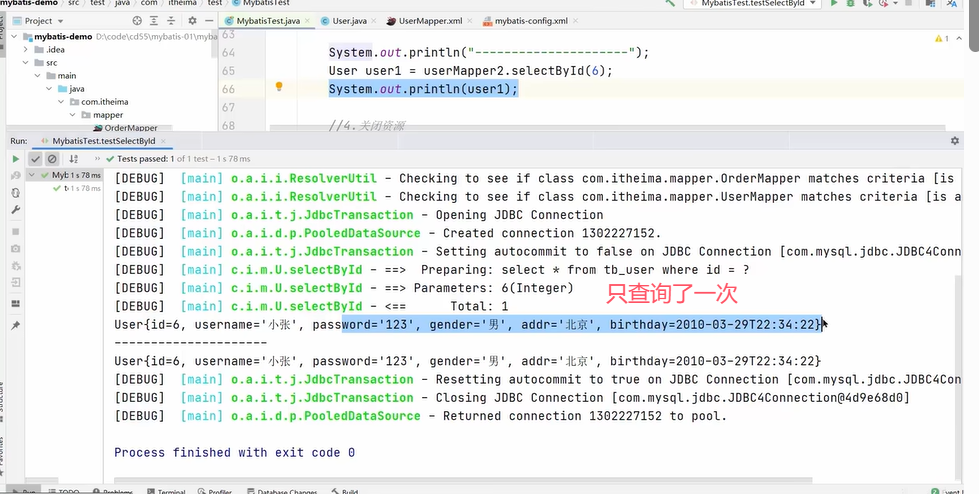The width and height of the screenshot is (979, 494).
Task: Collapse the mybatis-demo root node
Action: 14,37
